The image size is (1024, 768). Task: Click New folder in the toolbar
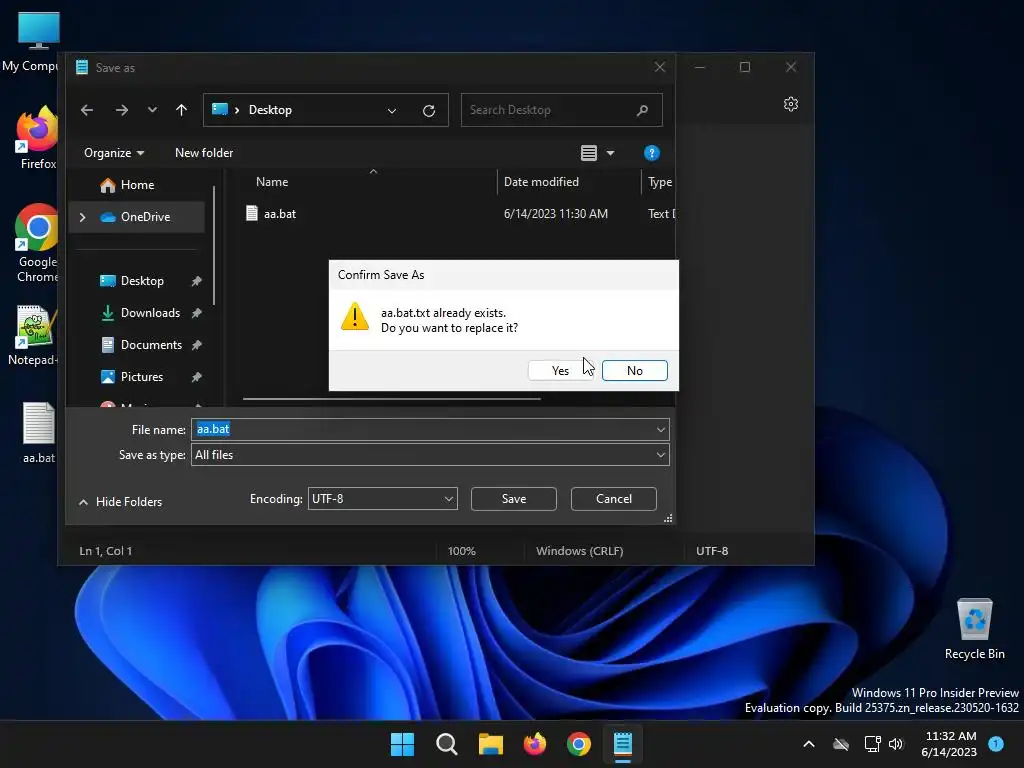click(x=204, y=153)
